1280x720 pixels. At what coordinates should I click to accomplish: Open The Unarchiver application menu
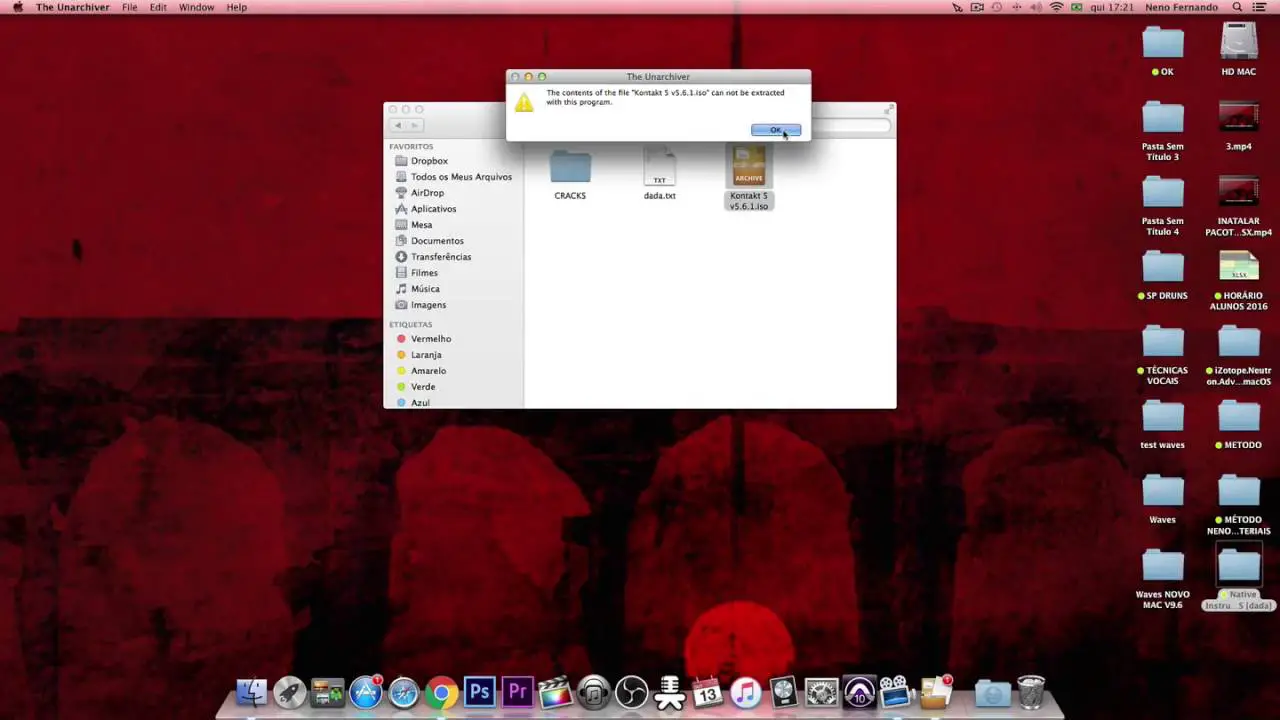click(72, 7)
